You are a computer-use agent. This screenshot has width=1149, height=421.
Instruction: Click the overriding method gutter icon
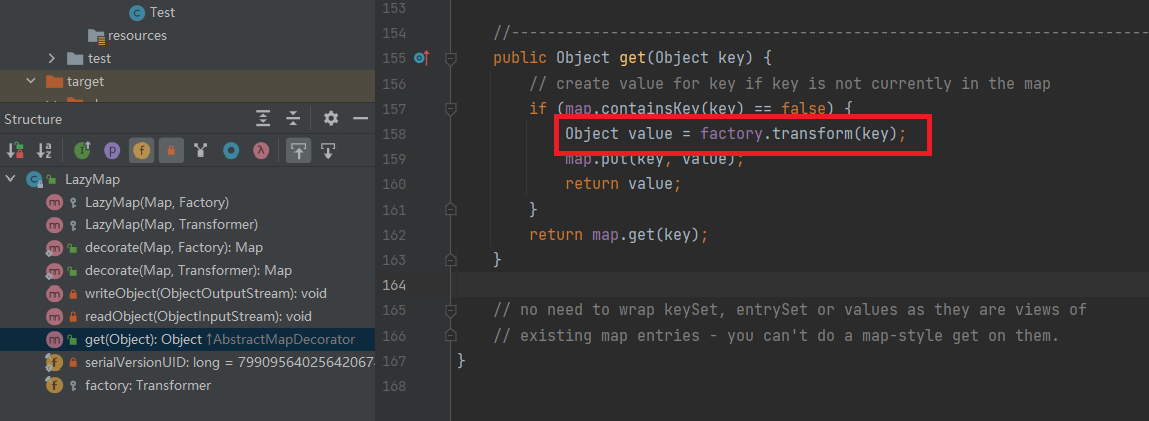point(421,58)
